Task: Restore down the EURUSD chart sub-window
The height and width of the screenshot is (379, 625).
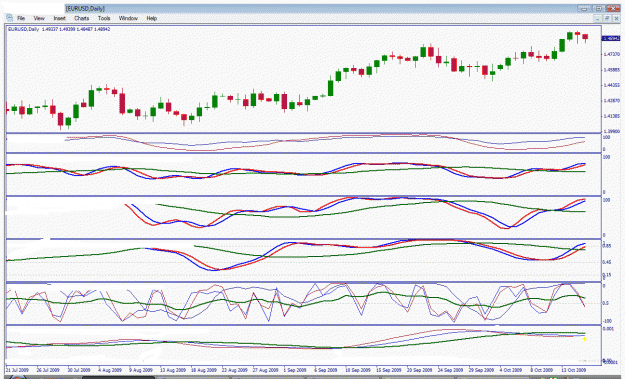Action: (607, 18)
